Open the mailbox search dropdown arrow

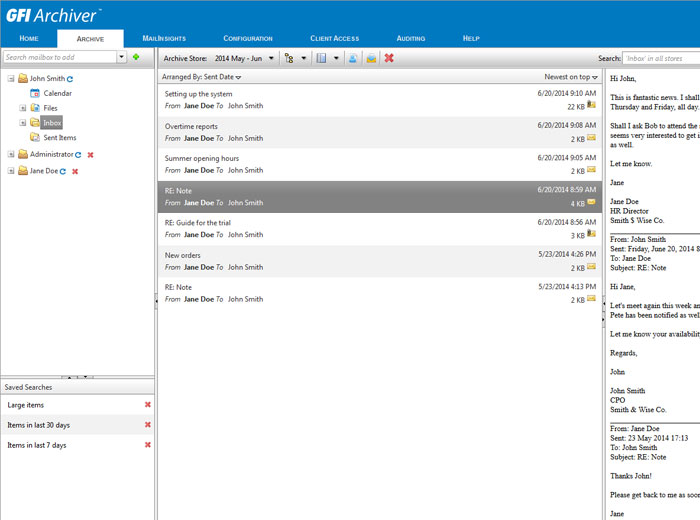pos(121,57)
